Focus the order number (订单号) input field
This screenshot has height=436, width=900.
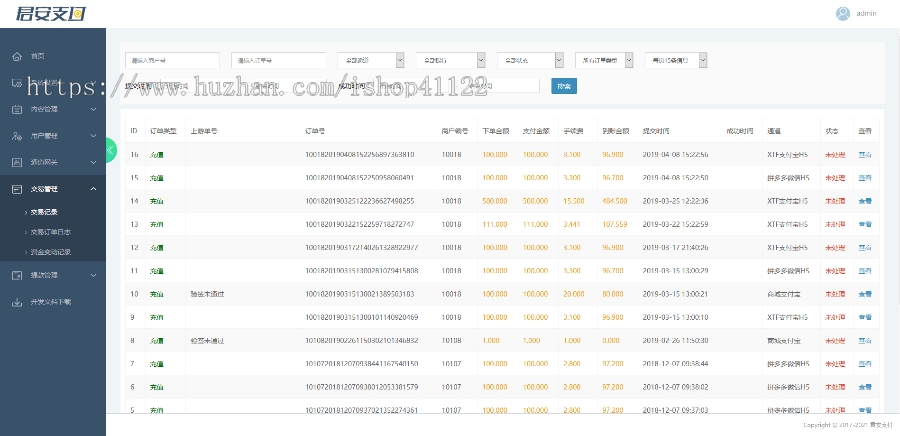pyautogui.click(x=279, y=60)
